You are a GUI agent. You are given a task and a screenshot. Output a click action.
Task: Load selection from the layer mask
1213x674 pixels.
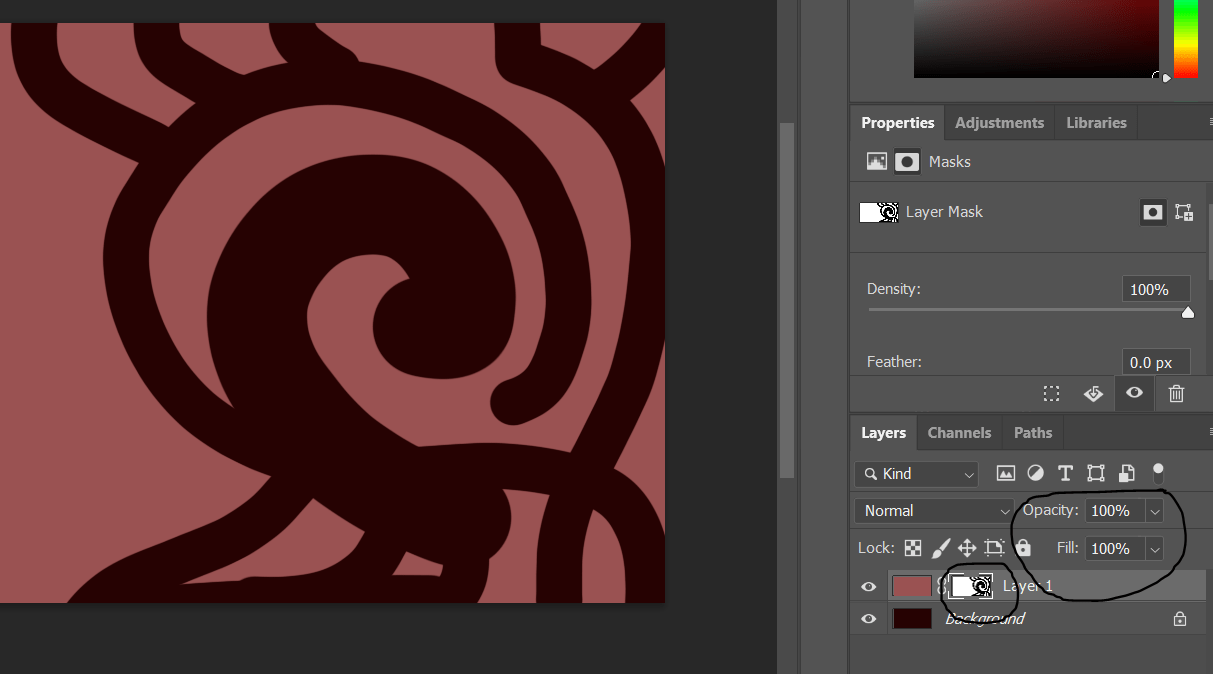tap(1051, 393)
